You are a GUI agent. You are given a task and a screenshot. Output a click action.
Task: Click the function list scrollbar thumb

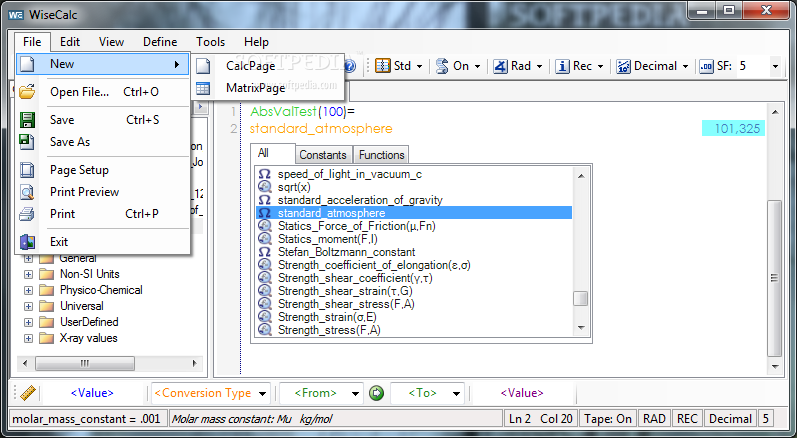point(580,299)
